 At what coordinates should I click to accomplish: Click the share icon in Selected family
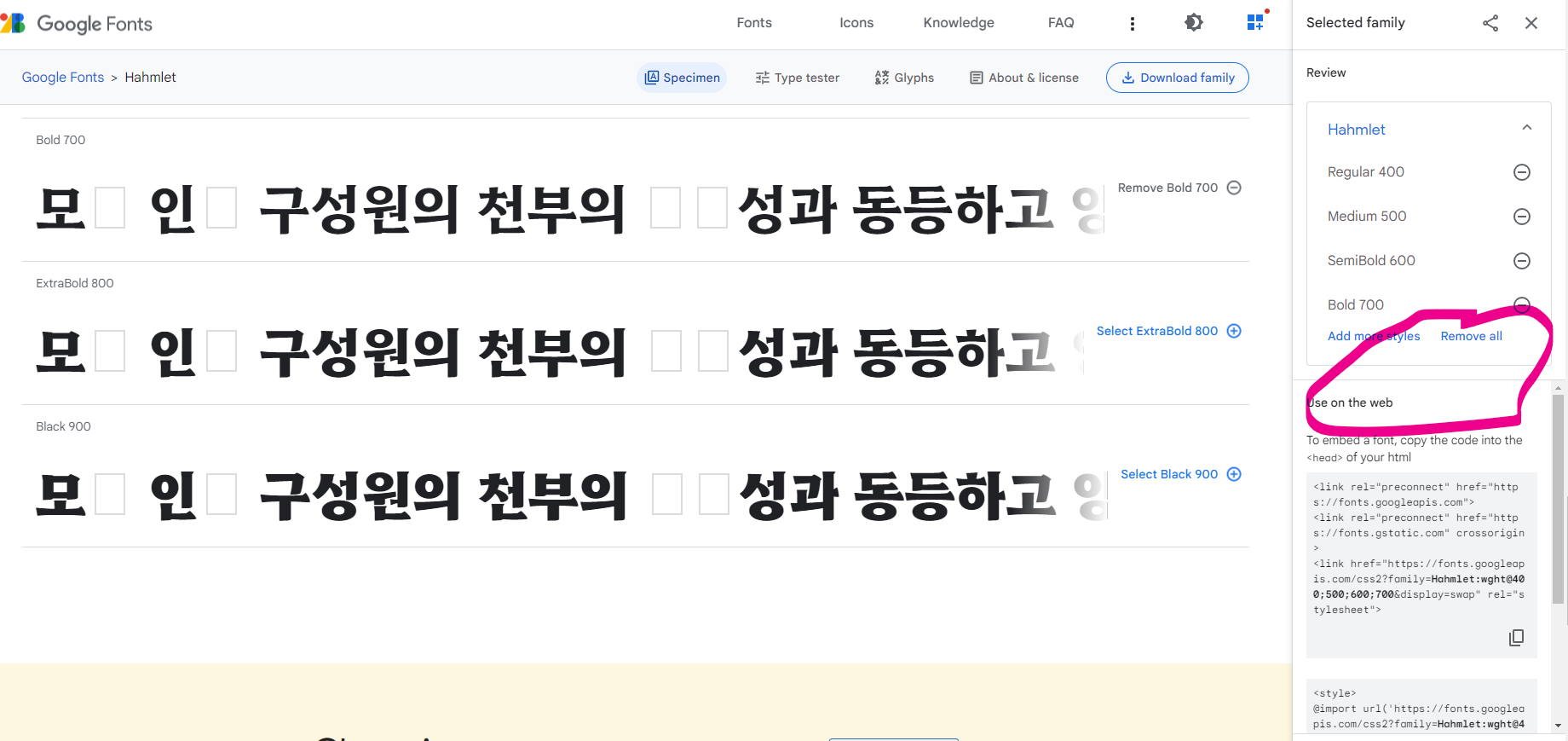pos(1490,23)
